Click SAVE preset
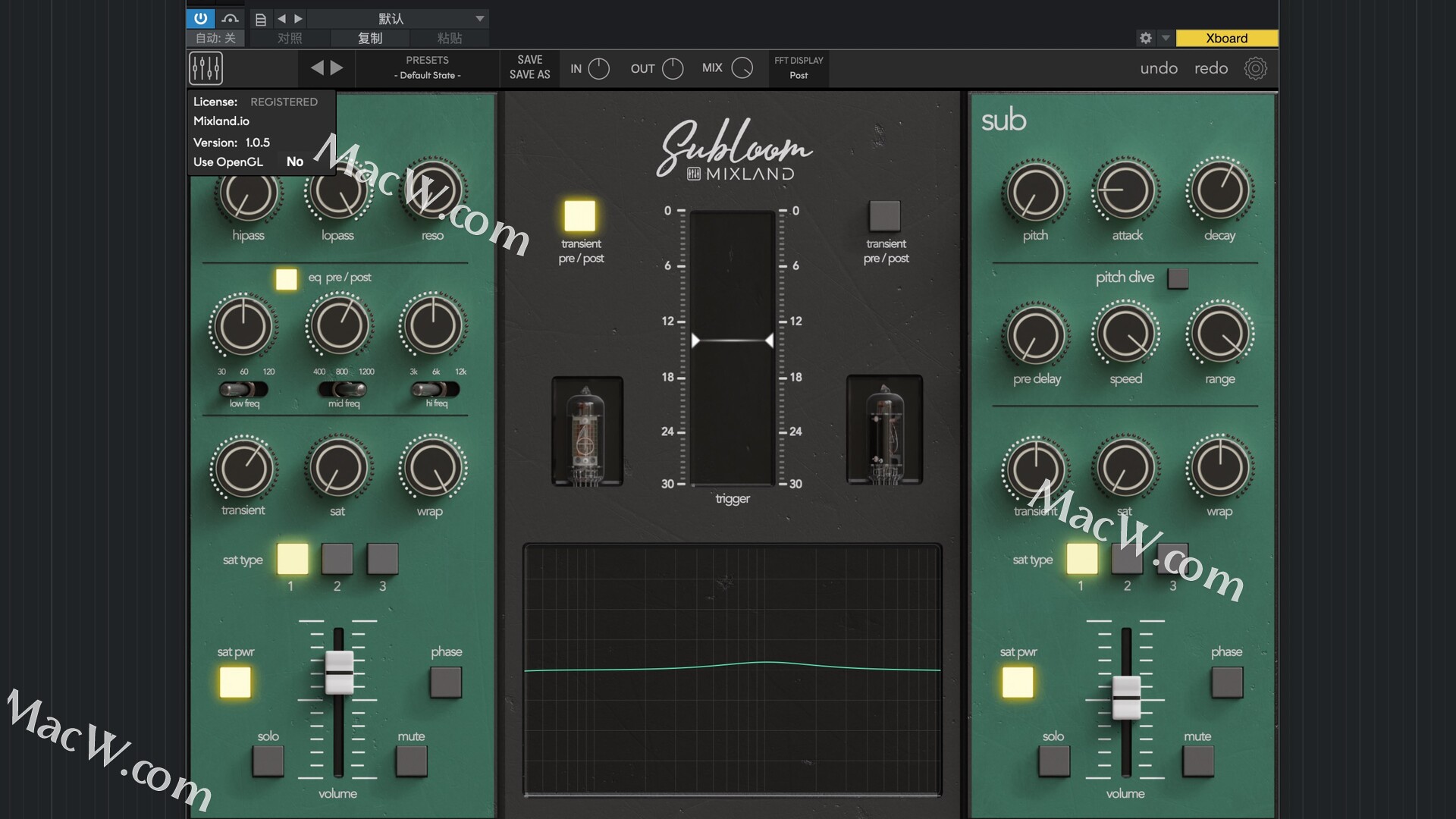The width and height of the screenshot is (1456, 819). pyautogui.click(x=530, y=60)
